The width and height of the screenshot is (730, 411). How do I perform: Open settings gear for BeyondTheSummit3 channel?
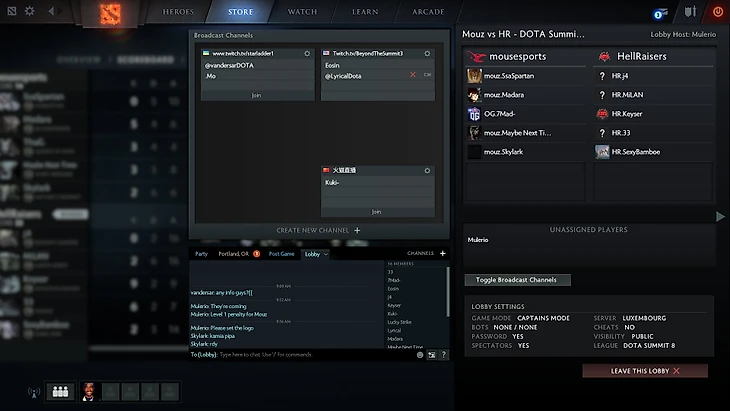(428, 51)
